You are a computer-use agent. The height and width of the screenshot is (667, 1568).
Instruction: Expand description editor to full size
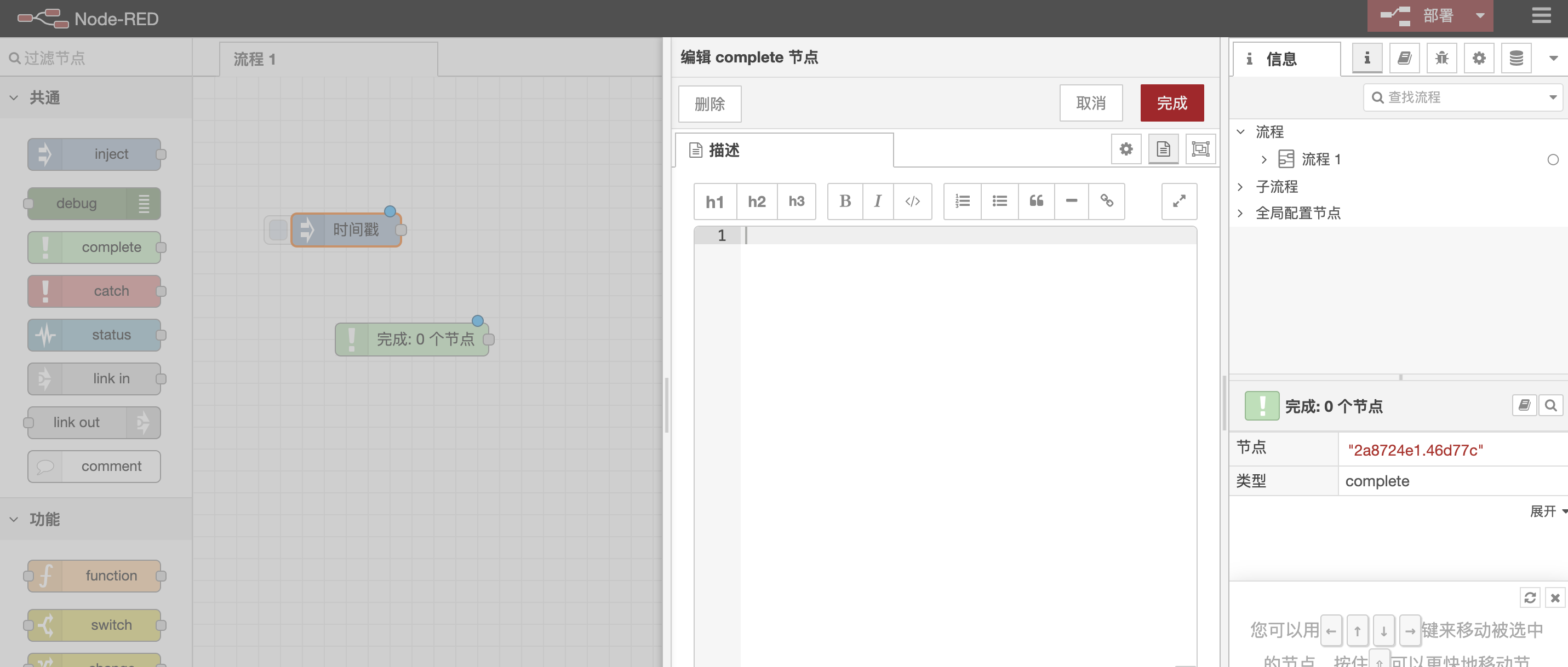pyautogui.click(x=1179, y=202)
